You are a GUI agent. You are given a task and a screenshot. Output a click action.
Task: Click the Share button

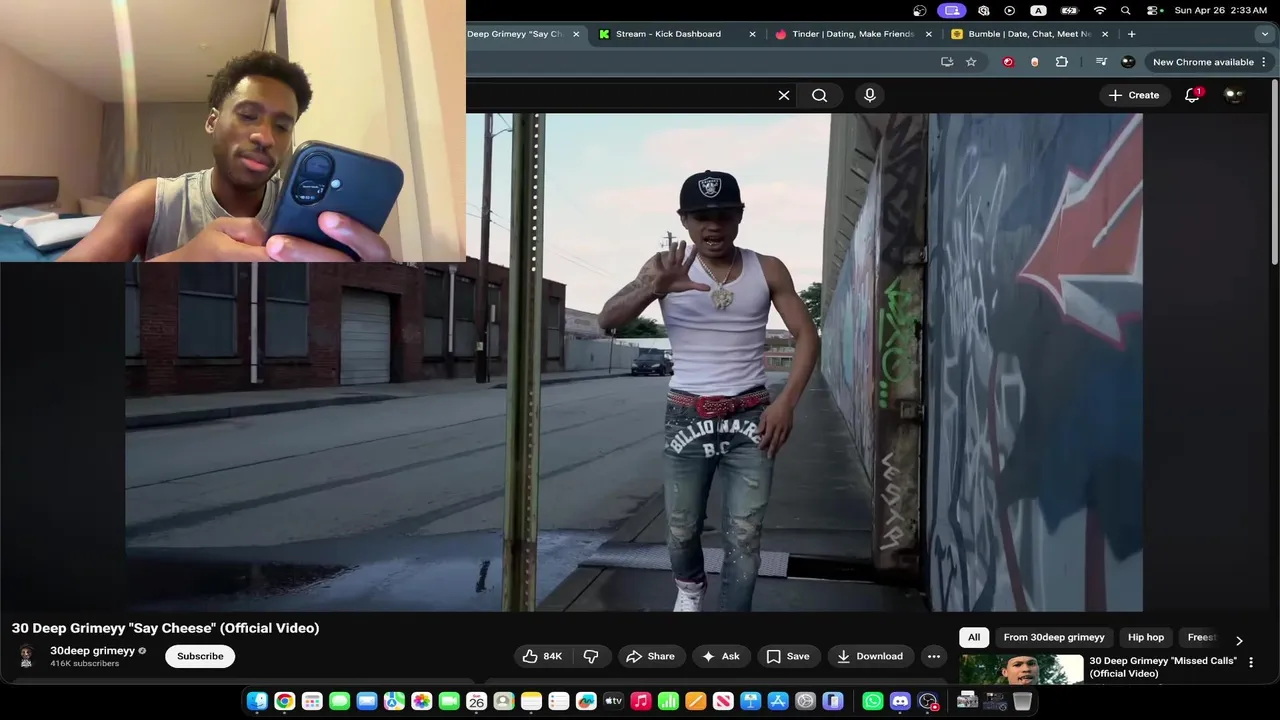(650, 656)
